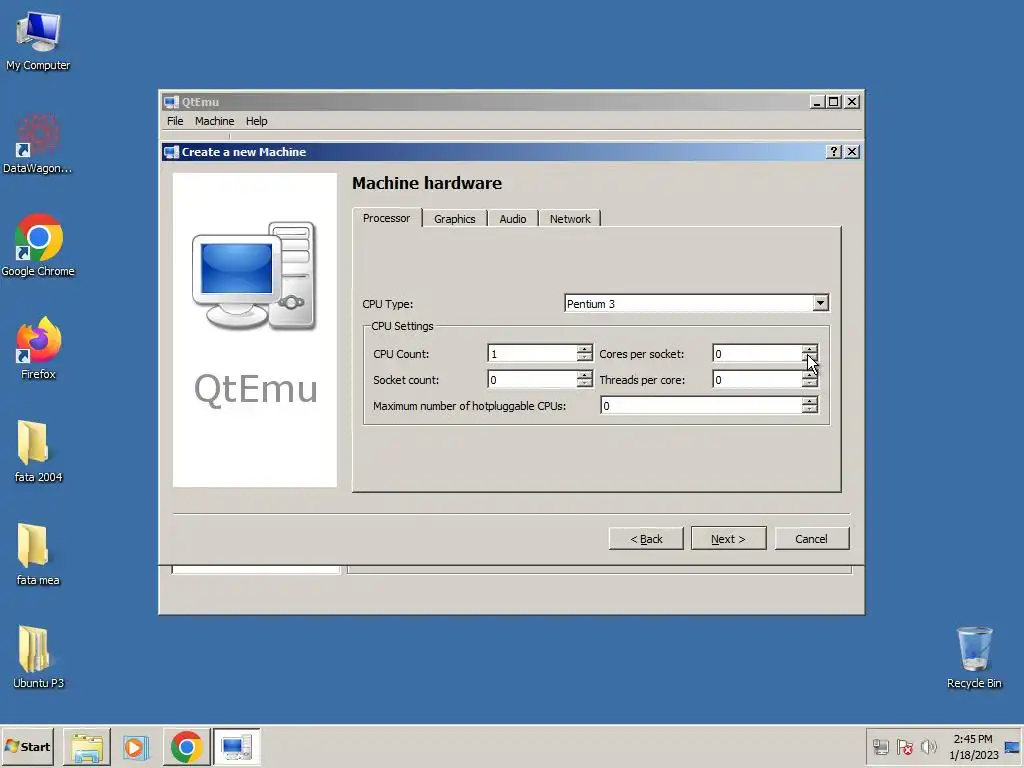Switch to the Audio tab

pyautogui.click(x=513, y=219)
